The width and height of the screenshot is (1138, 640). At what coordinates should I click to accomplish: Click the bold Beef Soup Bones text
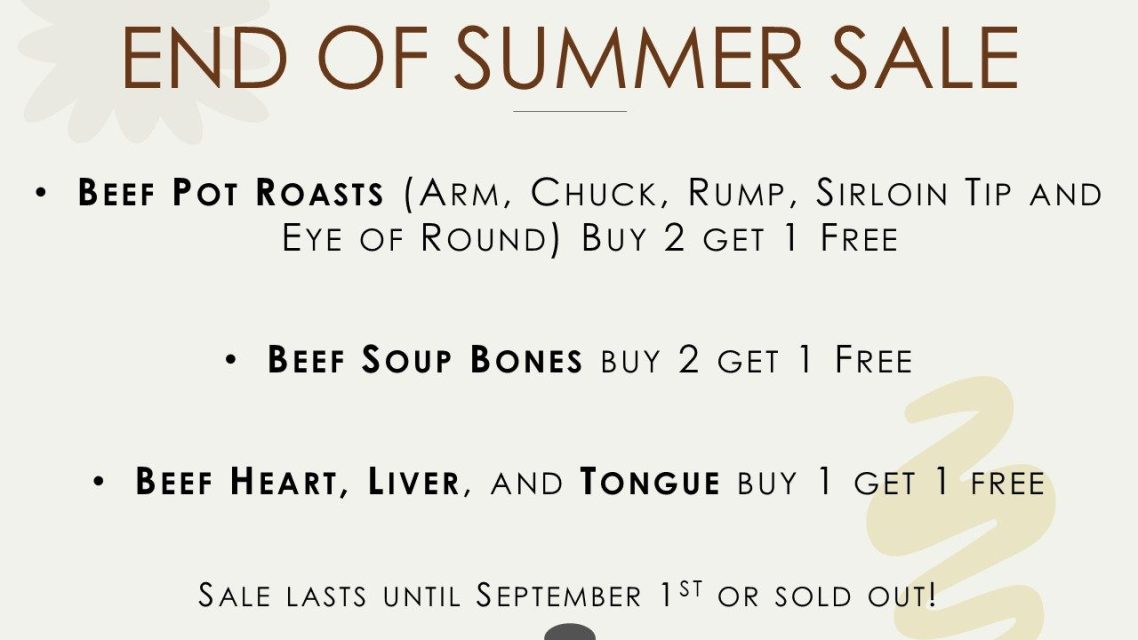425,359
